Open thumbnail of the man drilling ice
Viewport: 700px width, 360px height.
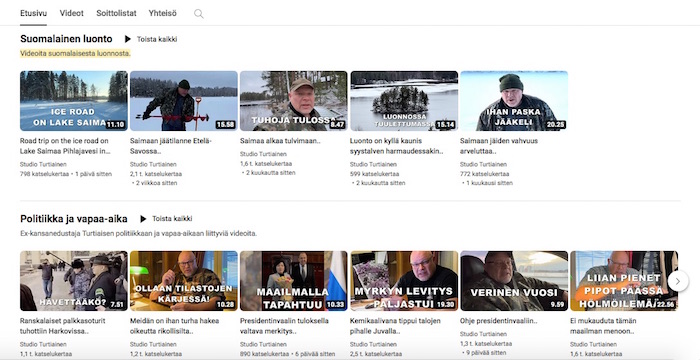pos(184,101)
